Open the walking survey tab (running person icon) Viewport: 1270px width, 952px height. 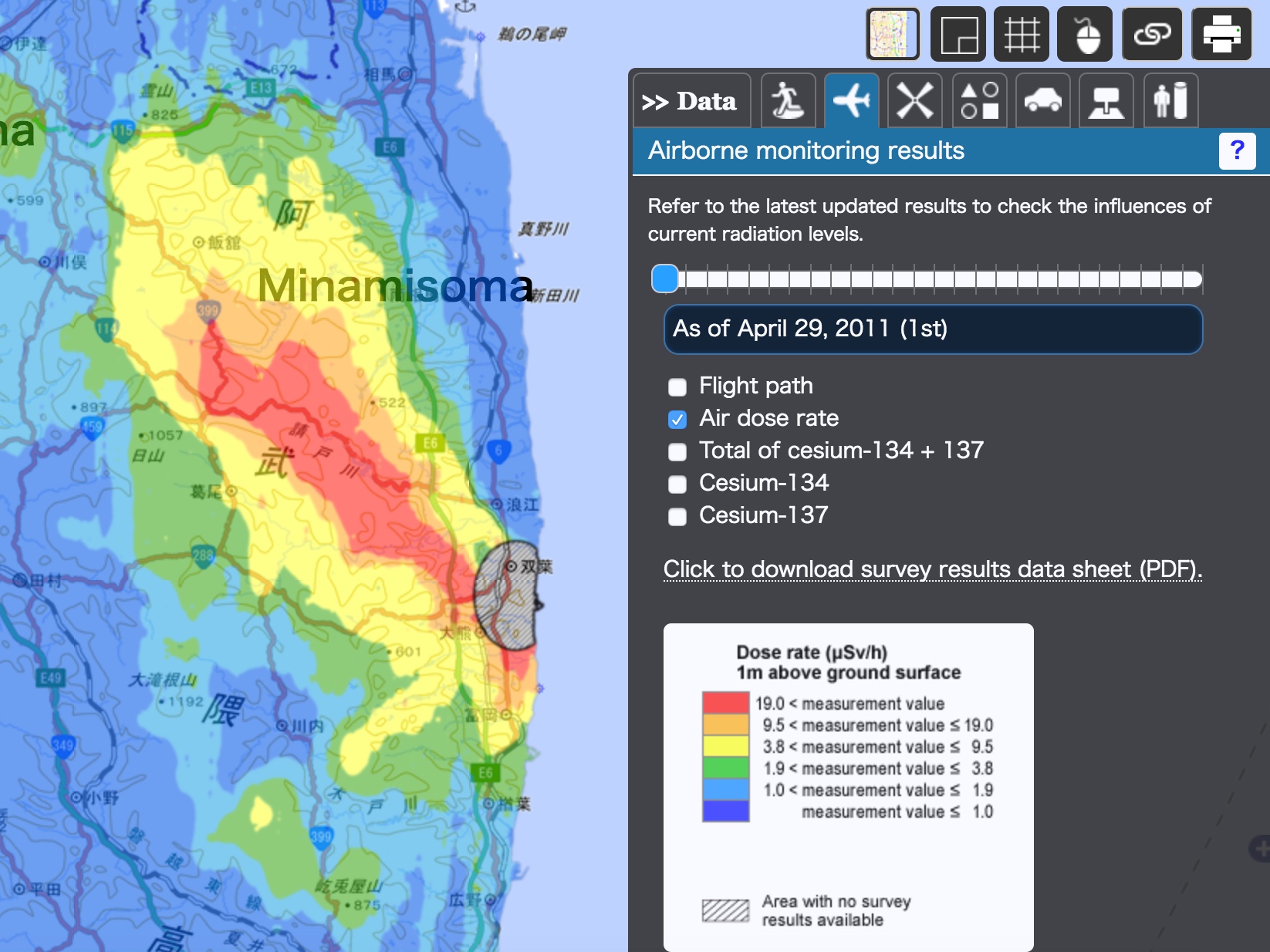(x=788, y=101)
